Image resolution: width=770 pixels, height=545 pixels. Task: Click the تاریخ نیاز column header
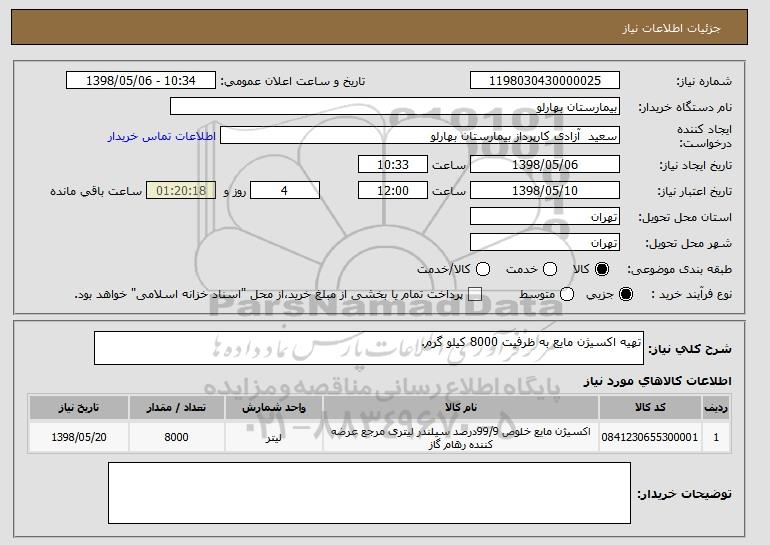[x=79, y=408]
